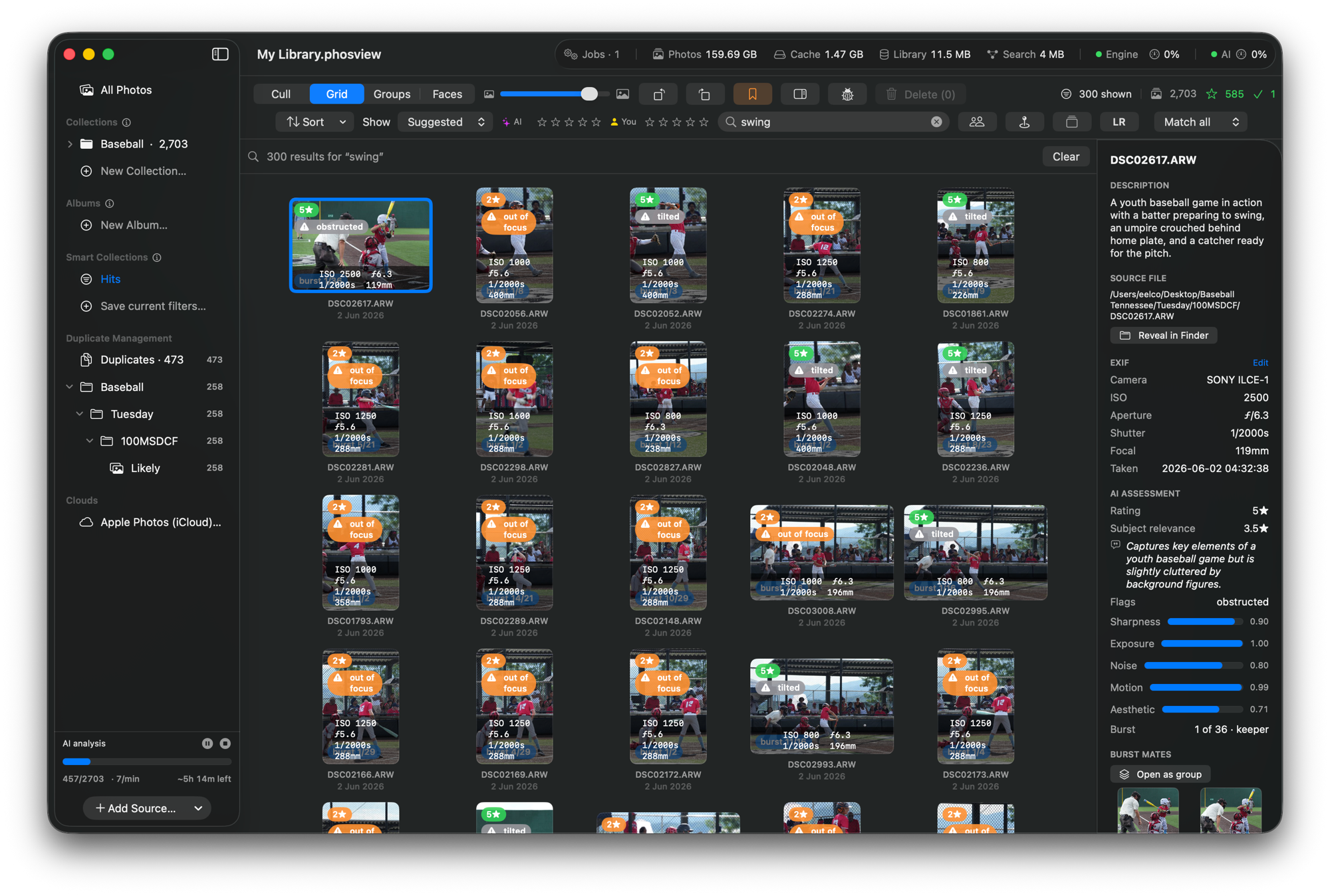Switch to the Grid tab
Viewport: 1330px width, 896px height.
[336, 94]
